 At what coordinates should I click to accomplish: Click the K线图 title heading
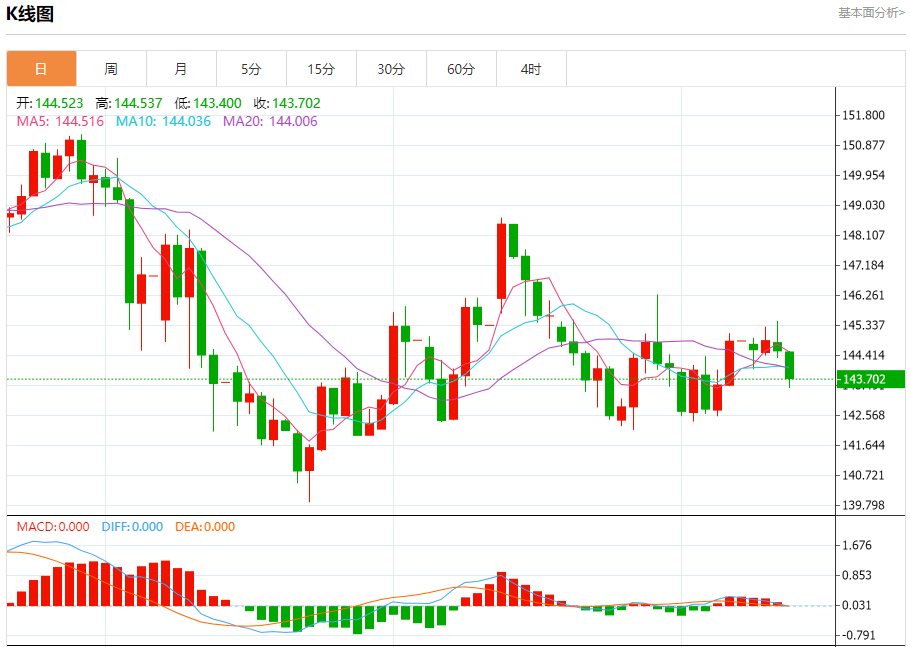point(30,14)
